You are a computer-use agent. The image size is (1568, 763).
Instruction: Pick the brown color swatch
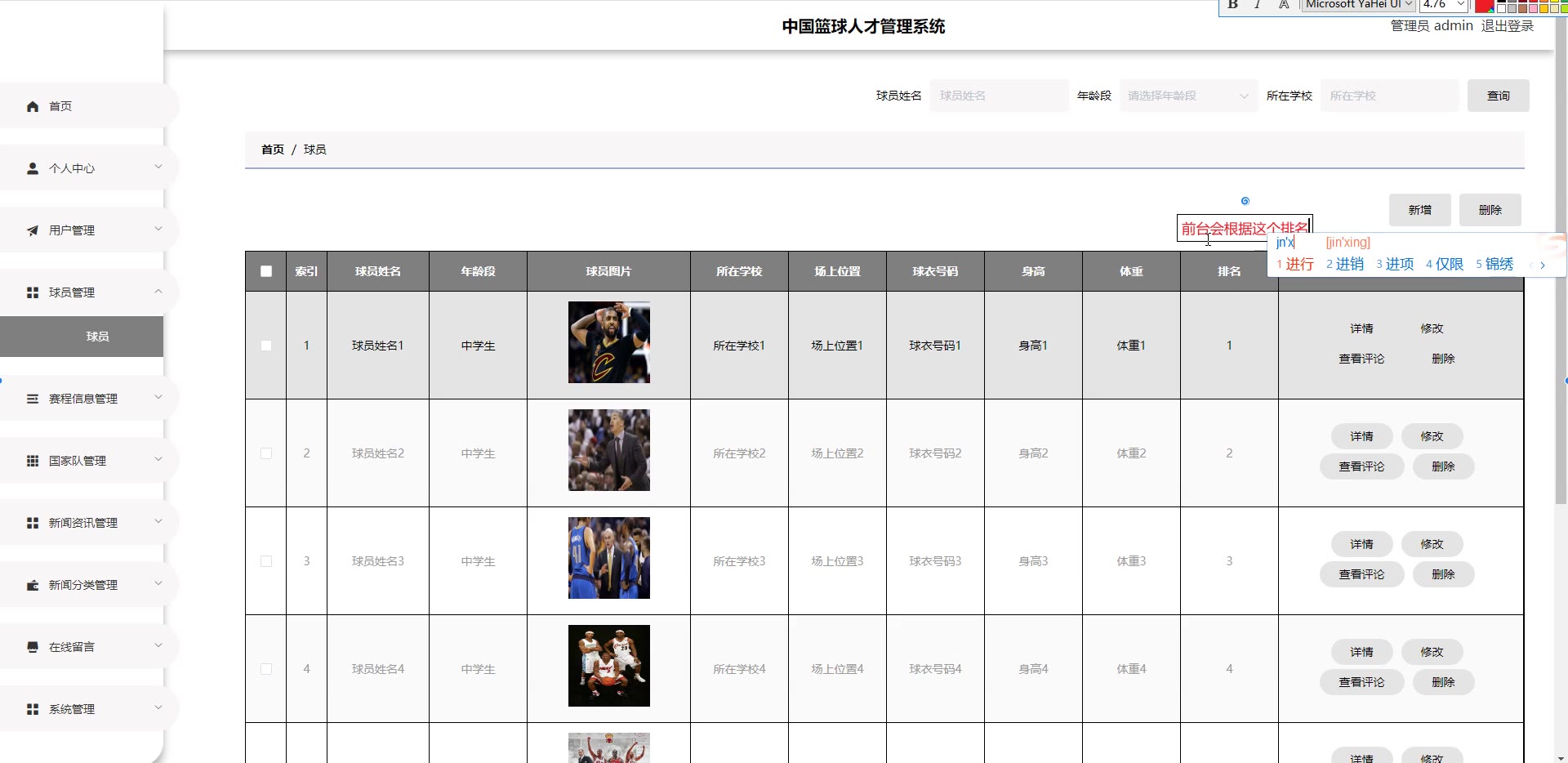click(x=1522, y=8)
